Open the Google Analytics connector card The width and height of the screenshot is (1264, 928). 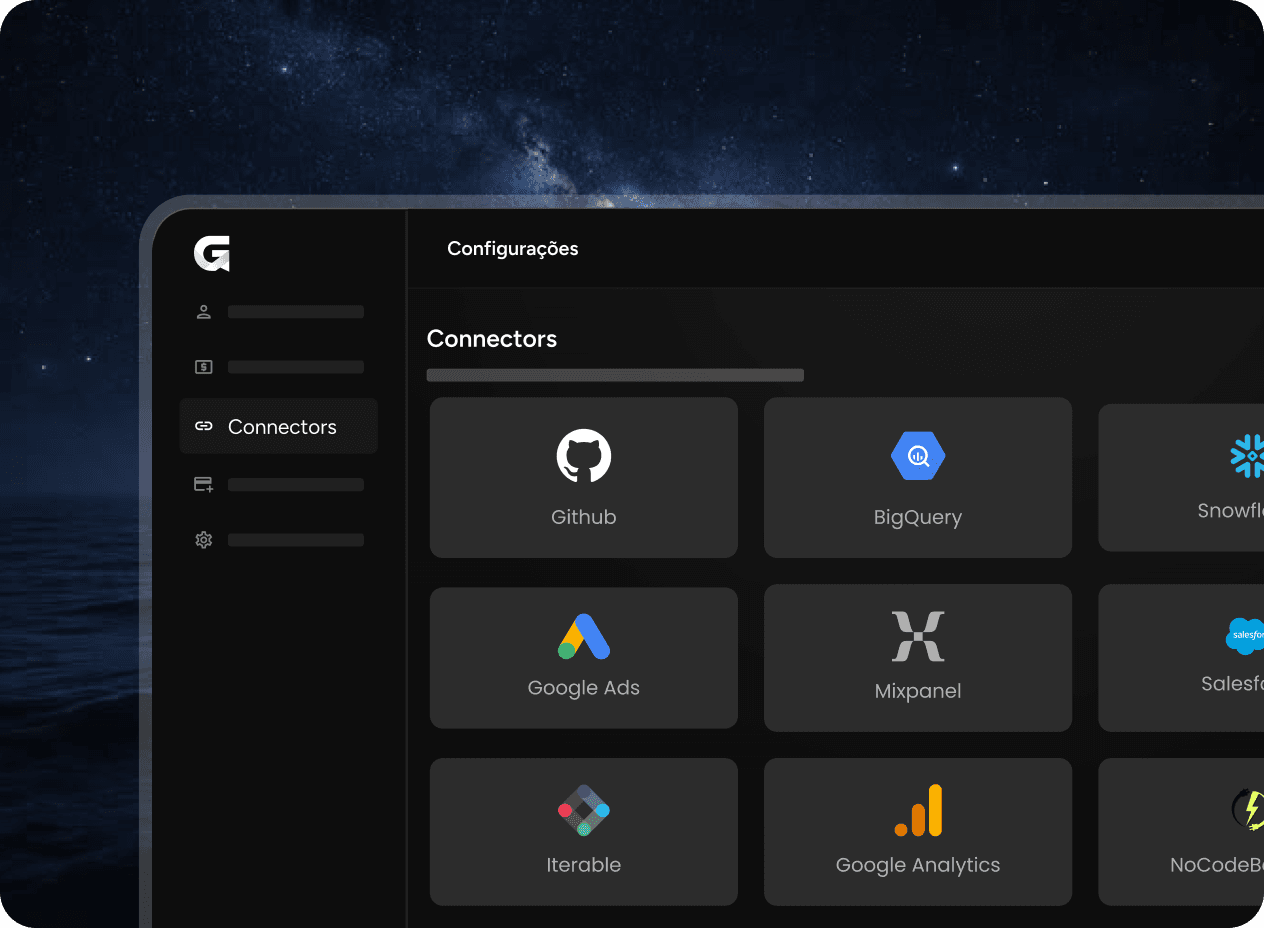918,832
